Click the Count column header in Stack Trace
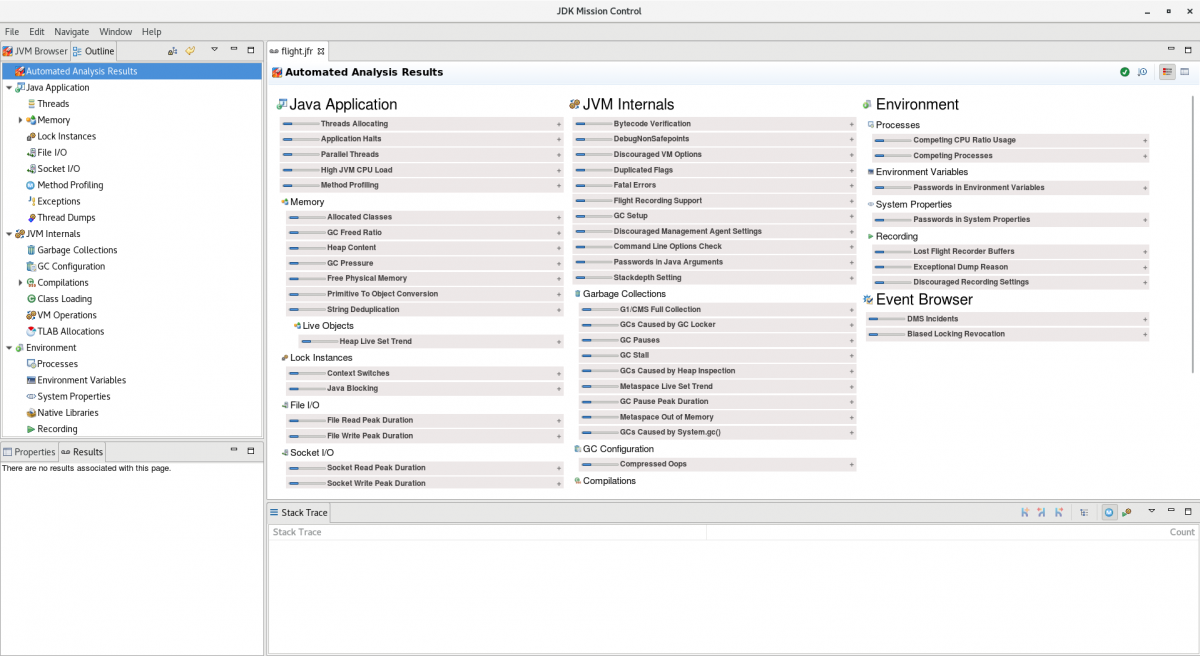This screenshot has height=656, width=1200. (1182, 531)
